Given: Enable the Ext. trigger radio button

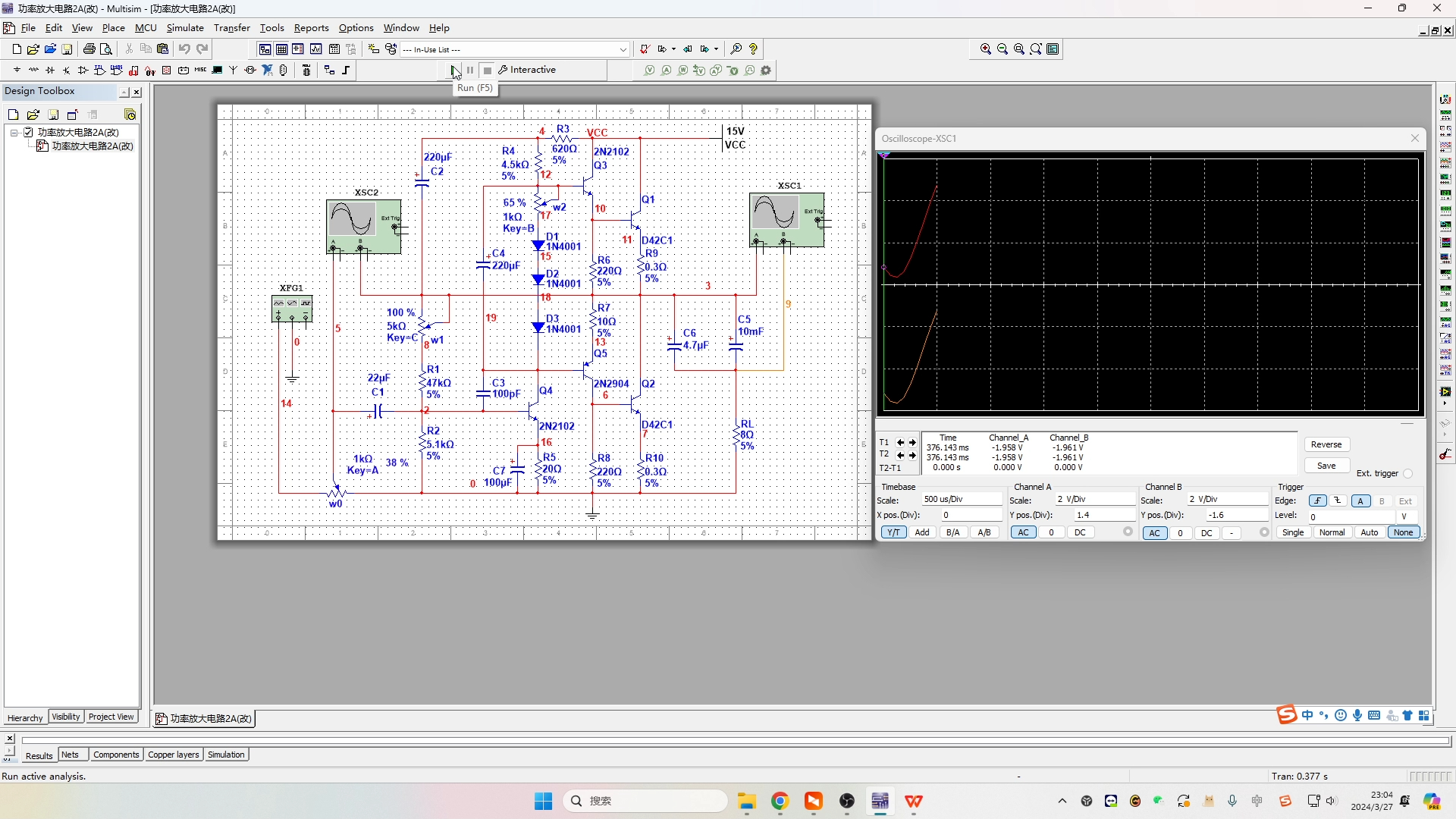Looking at the screenshot, I should (1407, 474).
